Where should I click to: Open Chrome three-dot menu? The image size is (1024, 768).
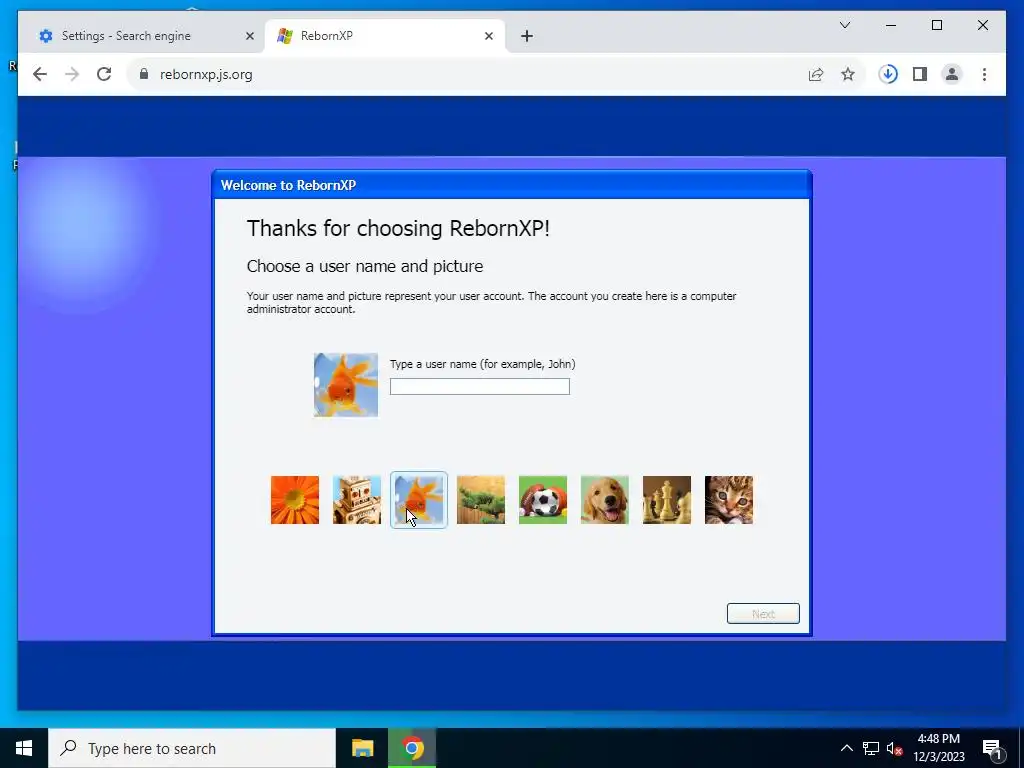(x=984, y=74)
